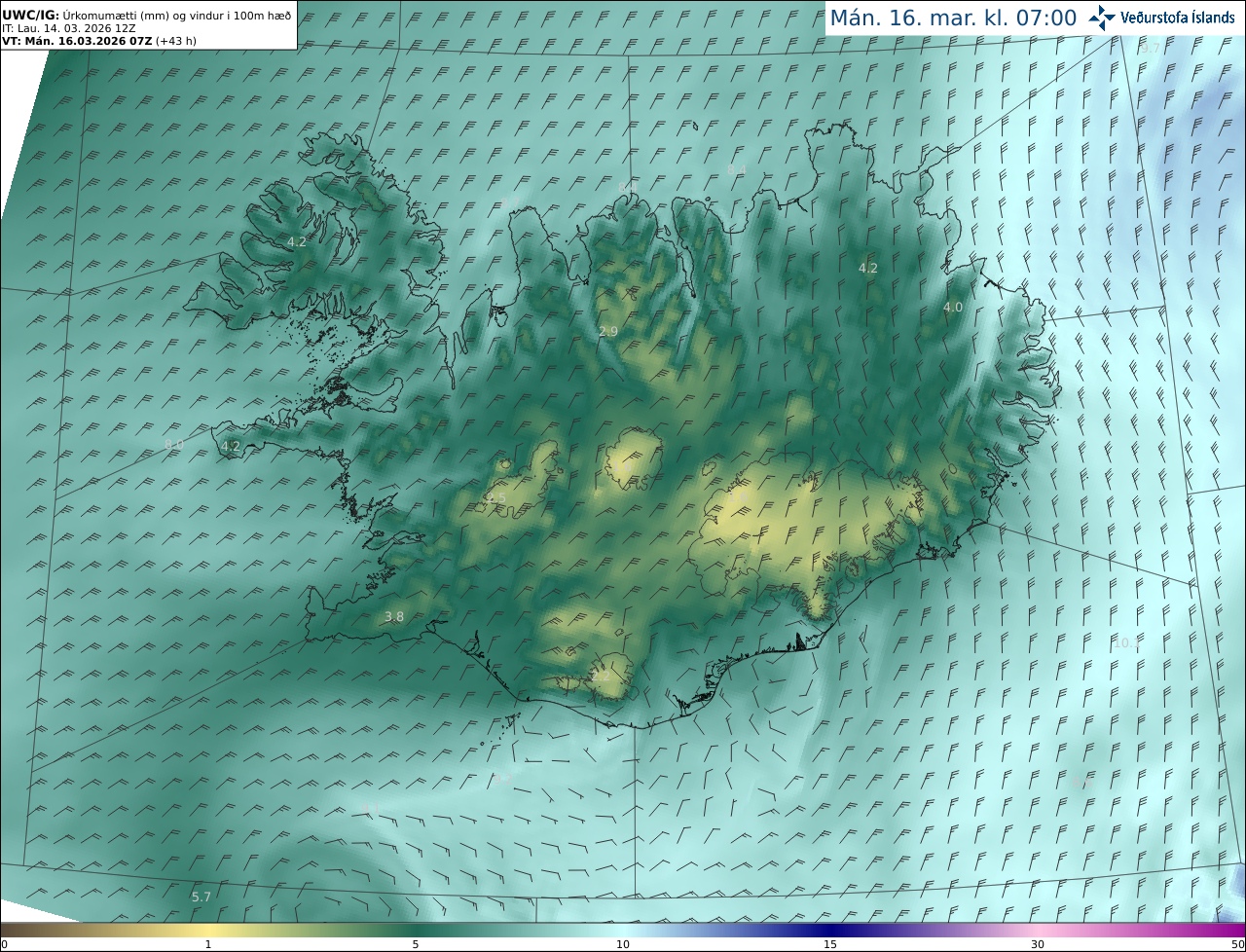Screen dimensions: 1246x952
Task: Click the colorbar tick labeled 1
Action: tap(207, 944)
